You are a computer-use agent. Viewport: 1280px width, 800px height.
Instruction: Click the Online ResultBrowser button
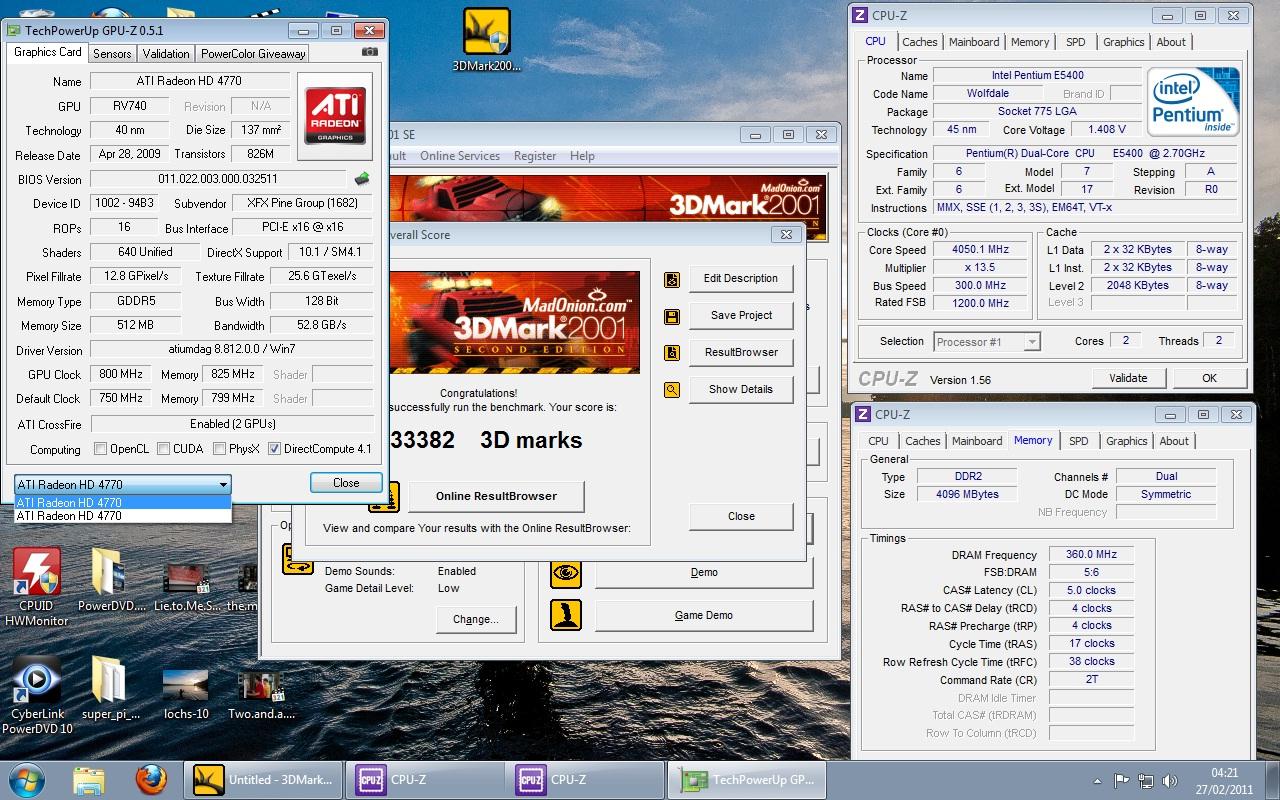[x=496, y=496]
